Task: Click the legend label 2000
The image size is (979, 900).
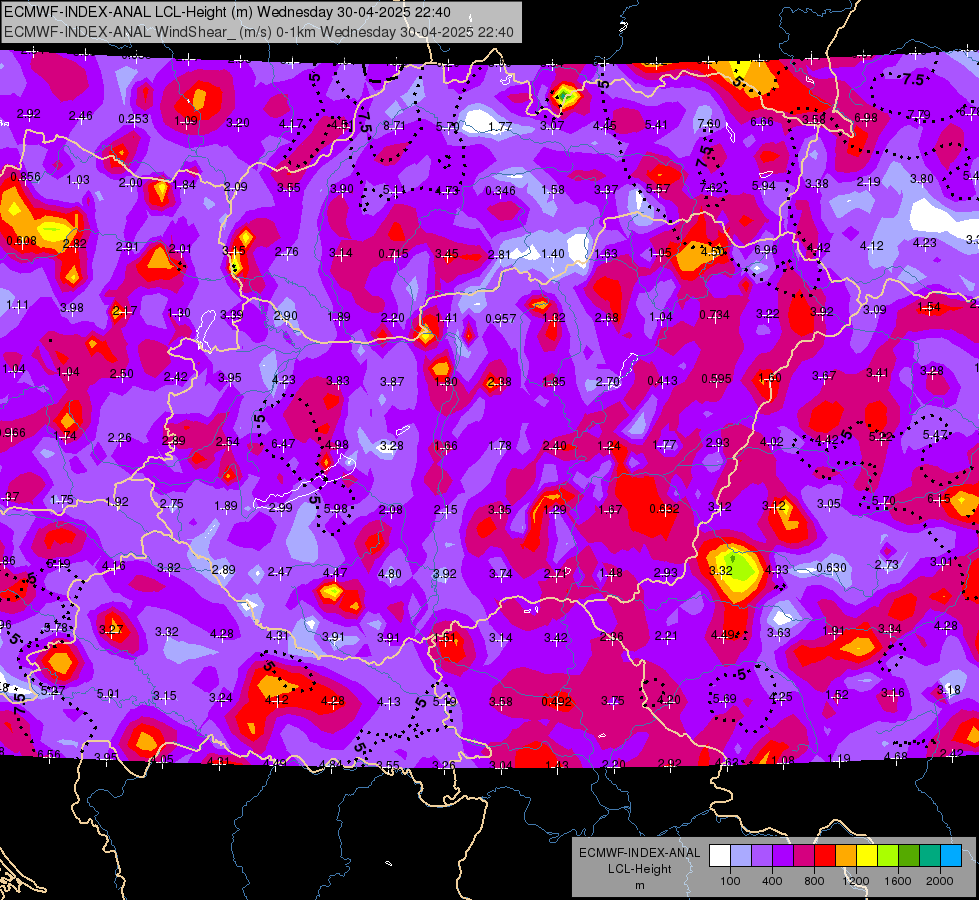Action: coord(940,881)
